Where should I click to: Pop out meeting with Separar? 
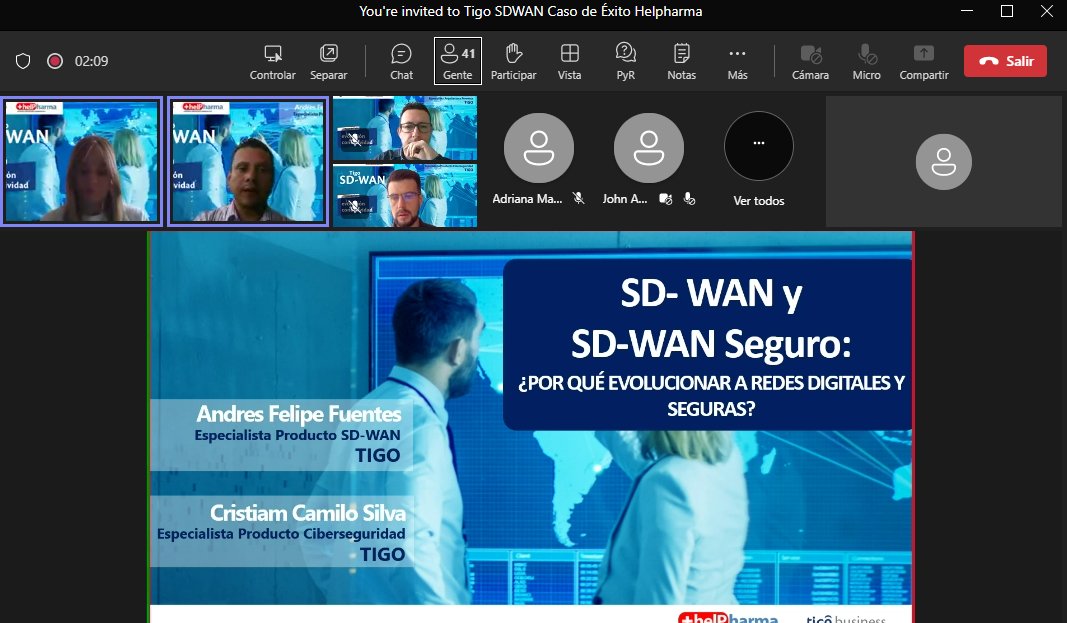329,62
